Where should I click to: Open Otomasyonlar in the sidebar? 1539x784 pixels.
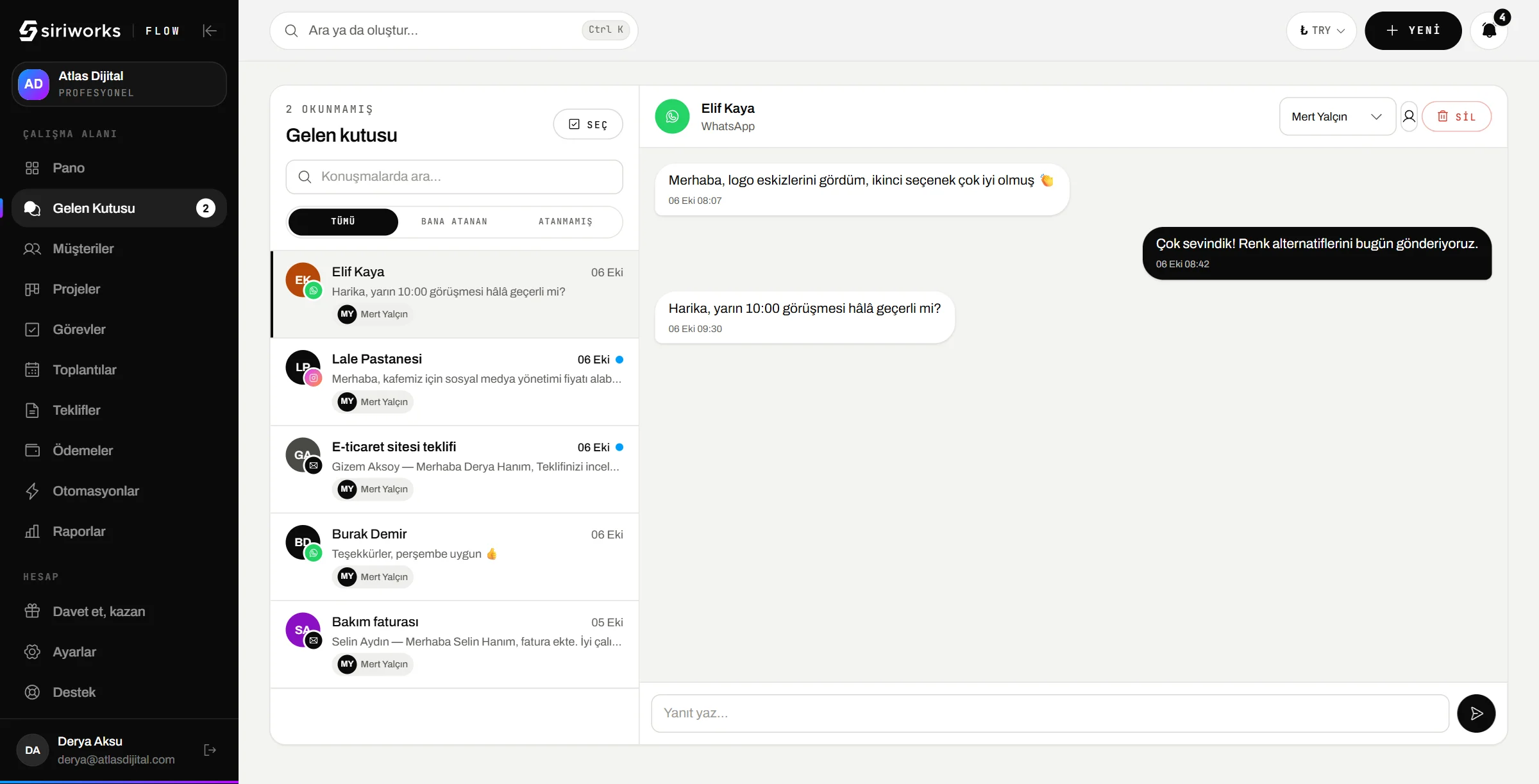click(x=119, y=491)
